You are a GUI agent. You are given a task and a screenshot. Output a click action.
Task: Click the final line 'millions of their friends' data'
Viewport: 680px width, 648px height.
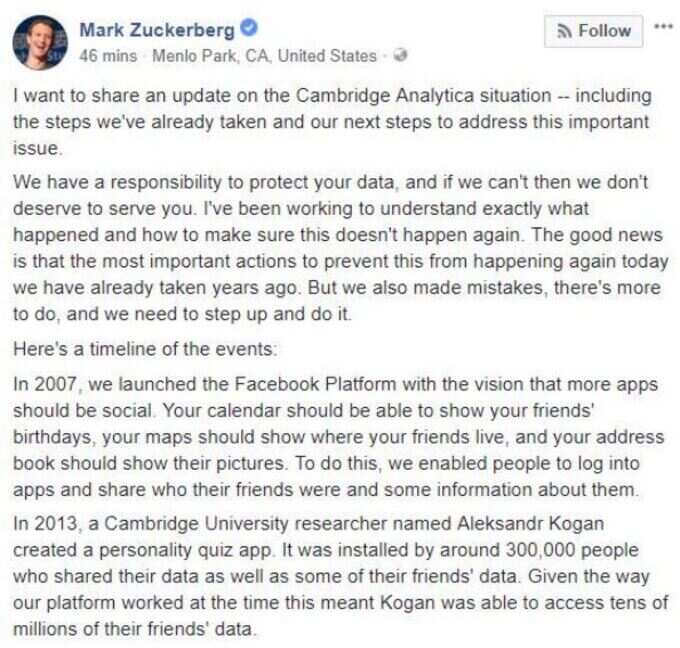(135, 629)
